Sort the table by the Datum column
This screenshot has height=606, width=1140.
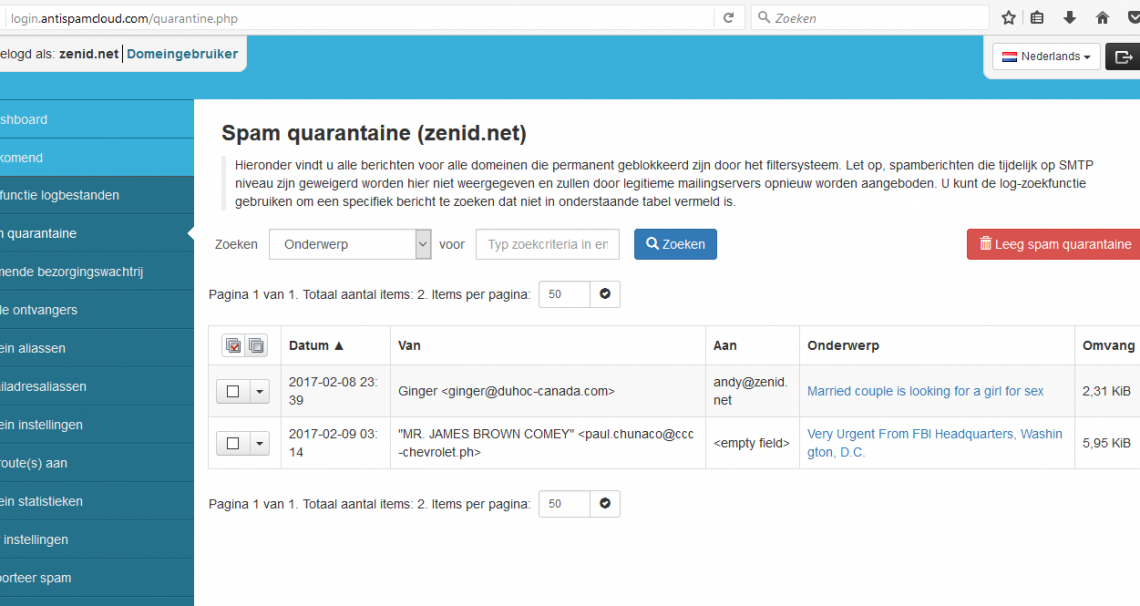[x=316, y=346]
